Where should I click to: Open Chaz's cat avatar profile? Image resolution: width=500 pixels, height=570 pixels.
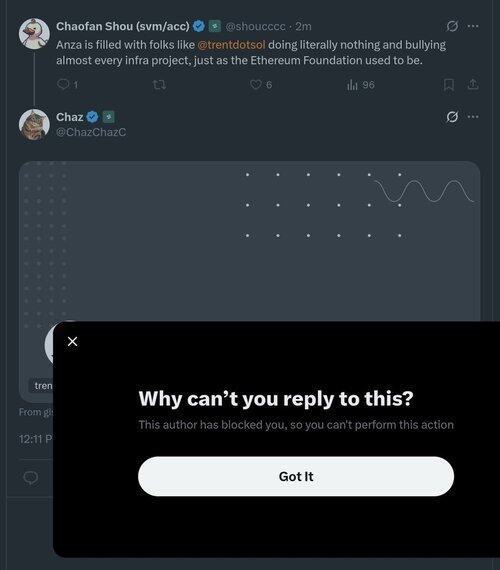pyautogui.click(x=34, y=124)
